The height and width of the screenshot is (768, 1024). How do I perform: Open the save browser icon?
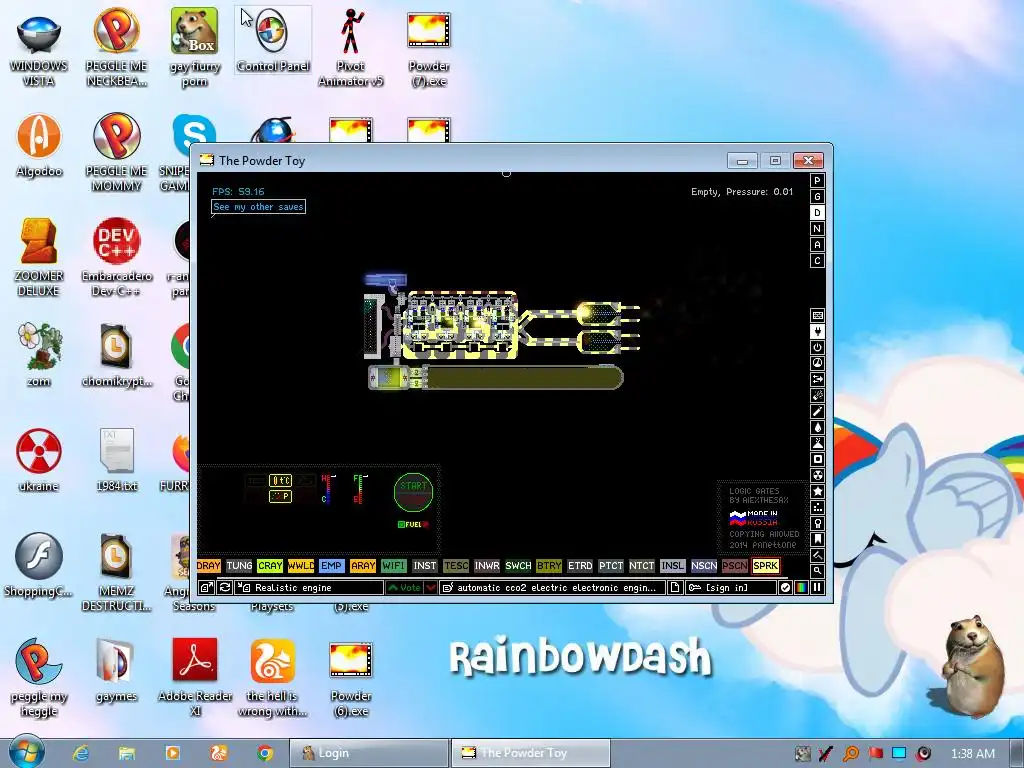(x=206, y=588)
